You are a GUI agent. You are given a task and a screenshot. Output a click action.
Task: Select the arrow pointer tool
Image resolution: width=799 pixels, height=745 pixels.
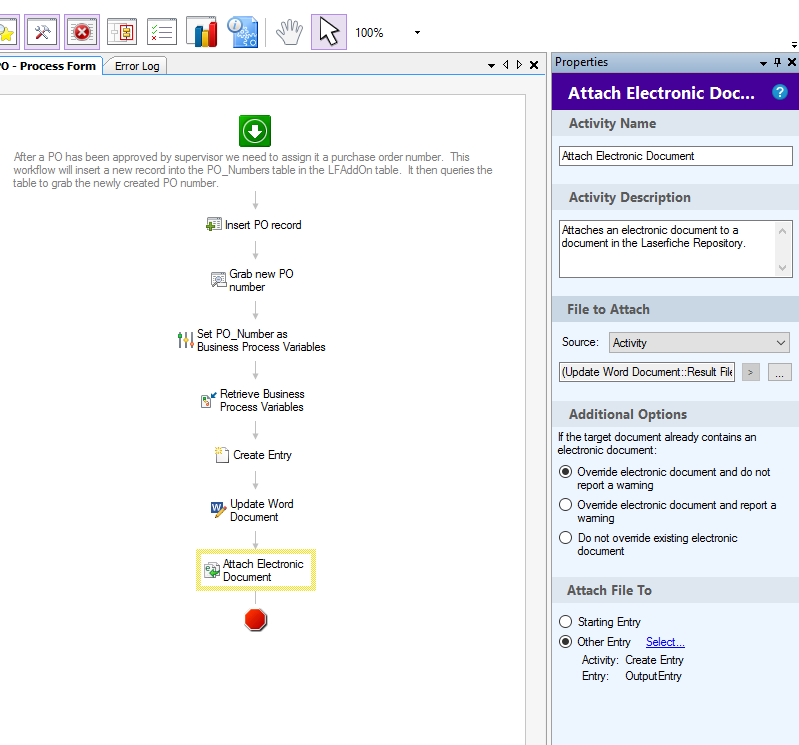329,33
